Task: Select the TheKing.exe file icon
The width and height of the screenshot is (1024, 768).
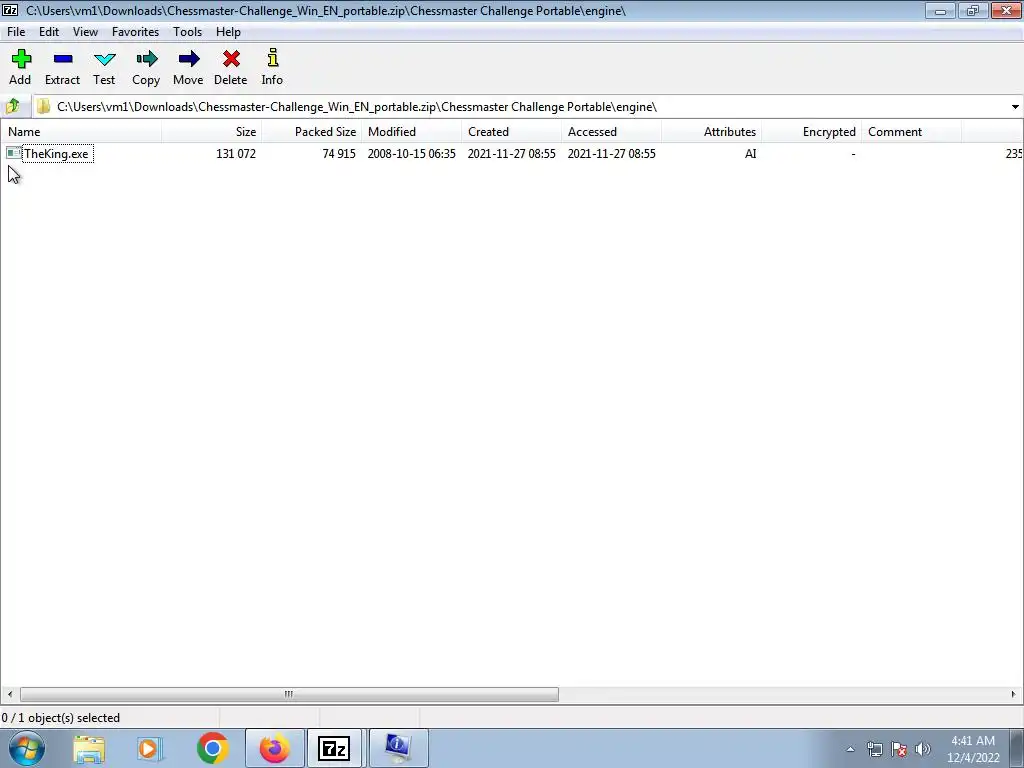Action: coord(14,153)
